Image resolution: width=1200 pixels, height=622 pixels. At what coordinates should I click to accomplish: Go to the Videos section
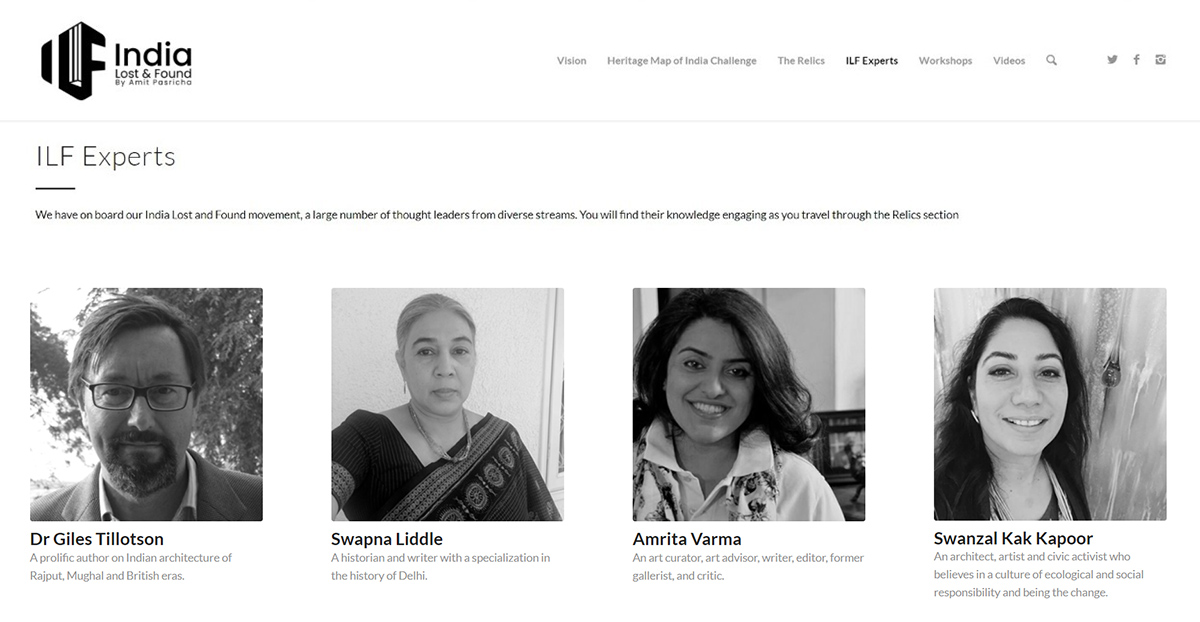pyautogui.click(x=1009, y=60)
